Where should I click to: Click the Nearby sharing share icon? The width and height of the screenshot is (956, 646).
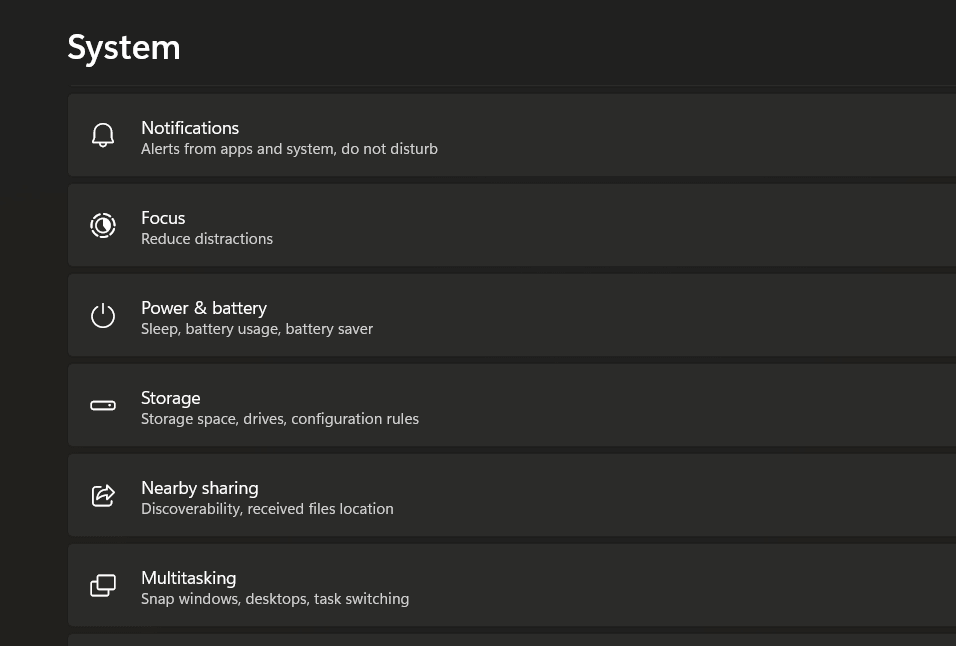(103, 495)
